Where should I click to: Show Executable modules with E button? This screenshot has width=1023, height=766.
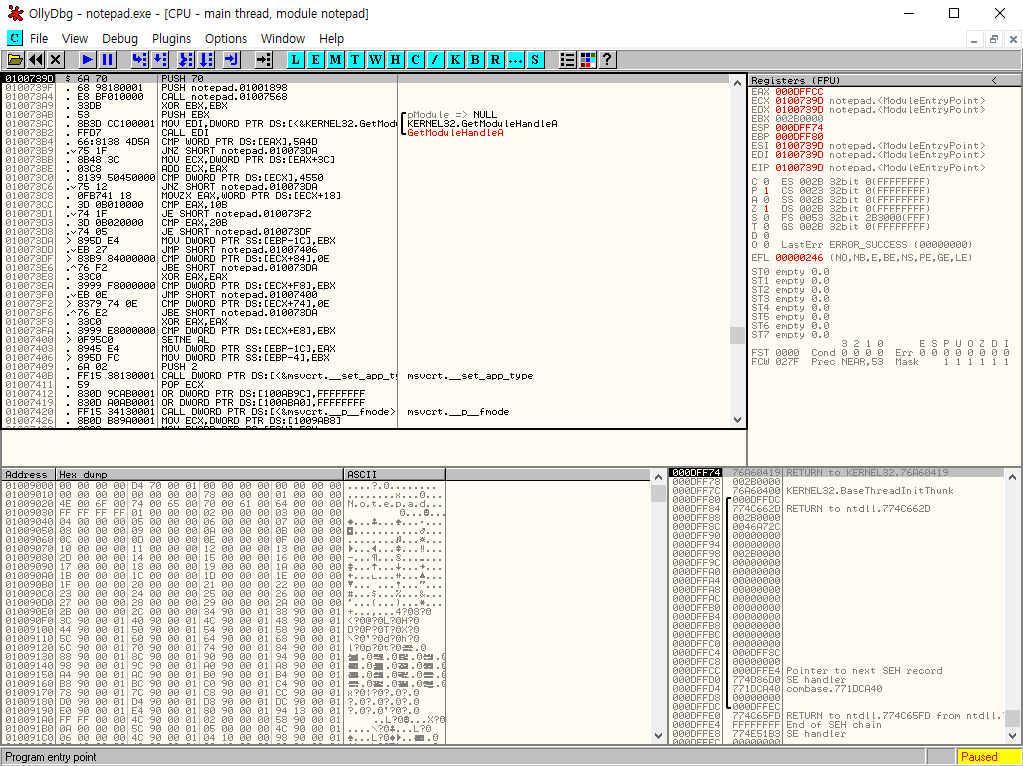315,60
